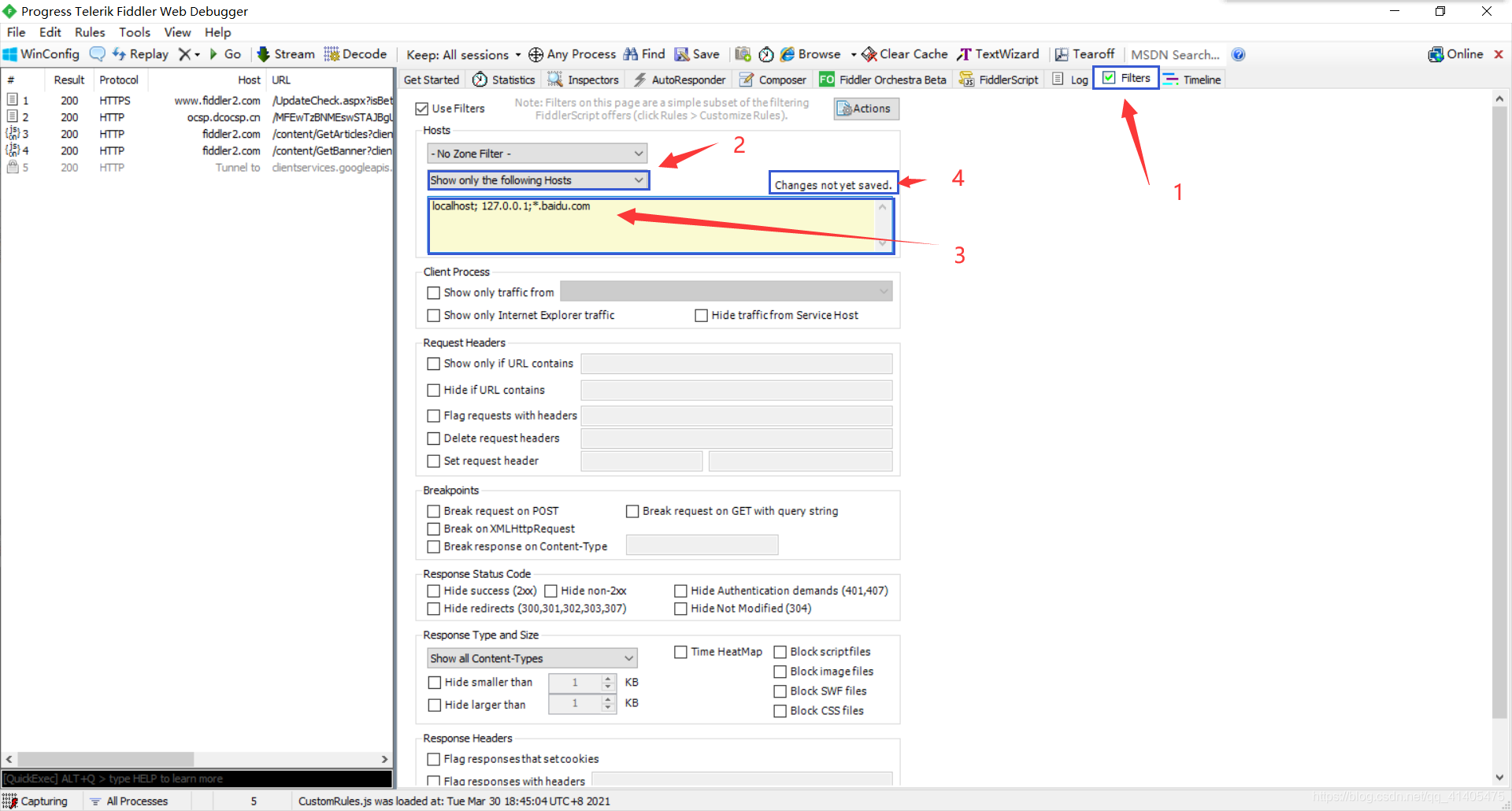Open Statistics tab
1512x811 pixels.
pyautogui.click(x=504, y=80)
